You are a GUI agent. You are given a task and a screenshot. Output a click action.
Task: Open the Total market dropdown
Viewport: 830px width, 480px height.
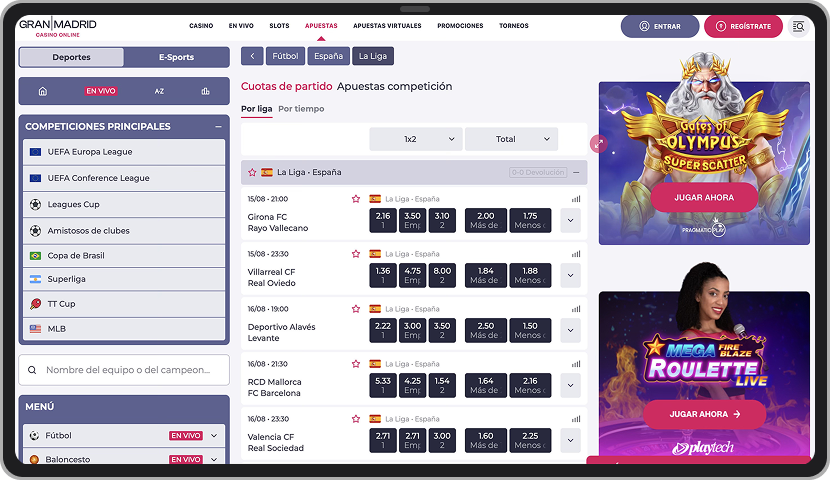[x=511, y=139]
